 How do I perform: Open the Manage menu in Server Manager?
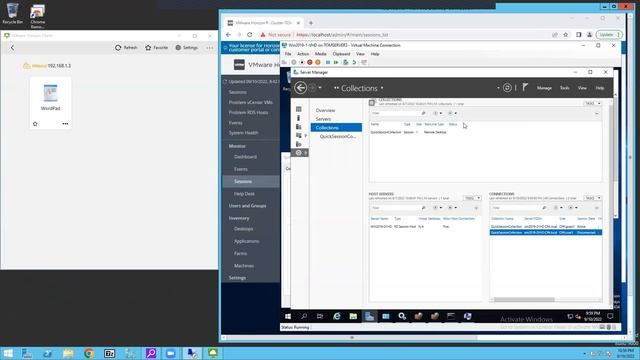click(544, 88)
